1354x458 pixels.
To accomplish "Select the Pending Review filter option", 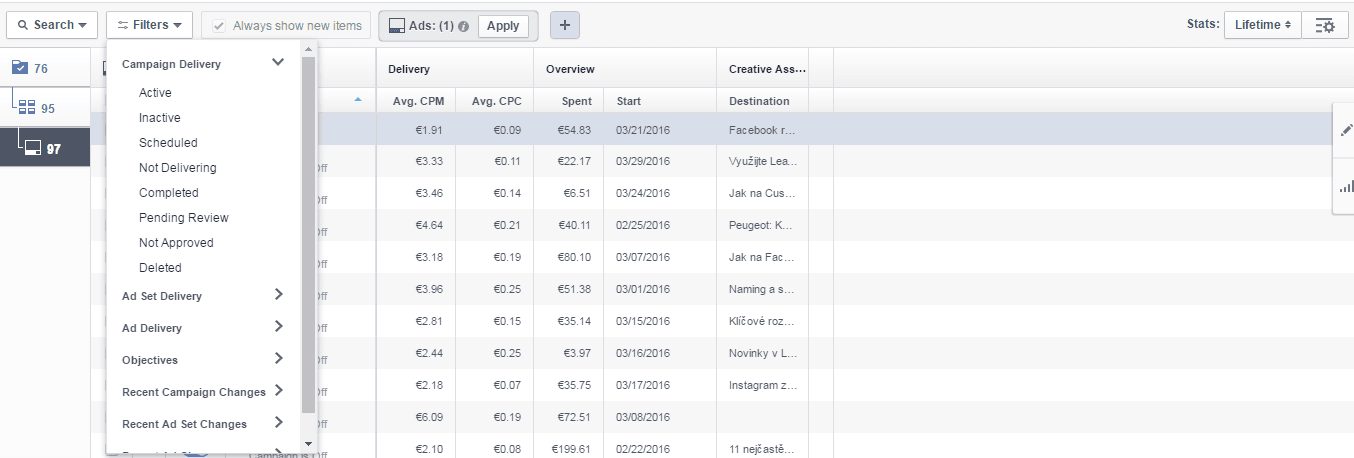I will tap(183, 218).
